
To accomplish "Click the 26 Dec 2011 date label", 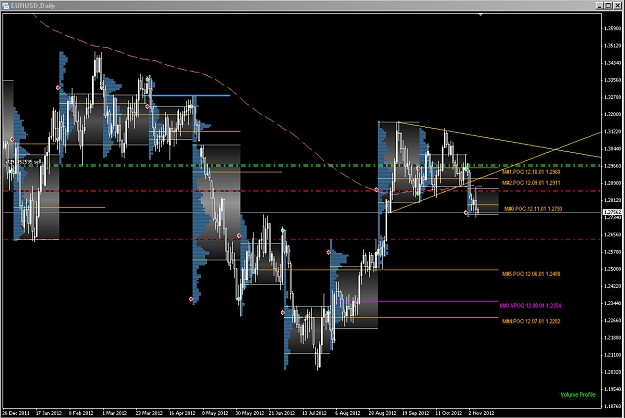I will click(x=16, y=413).
